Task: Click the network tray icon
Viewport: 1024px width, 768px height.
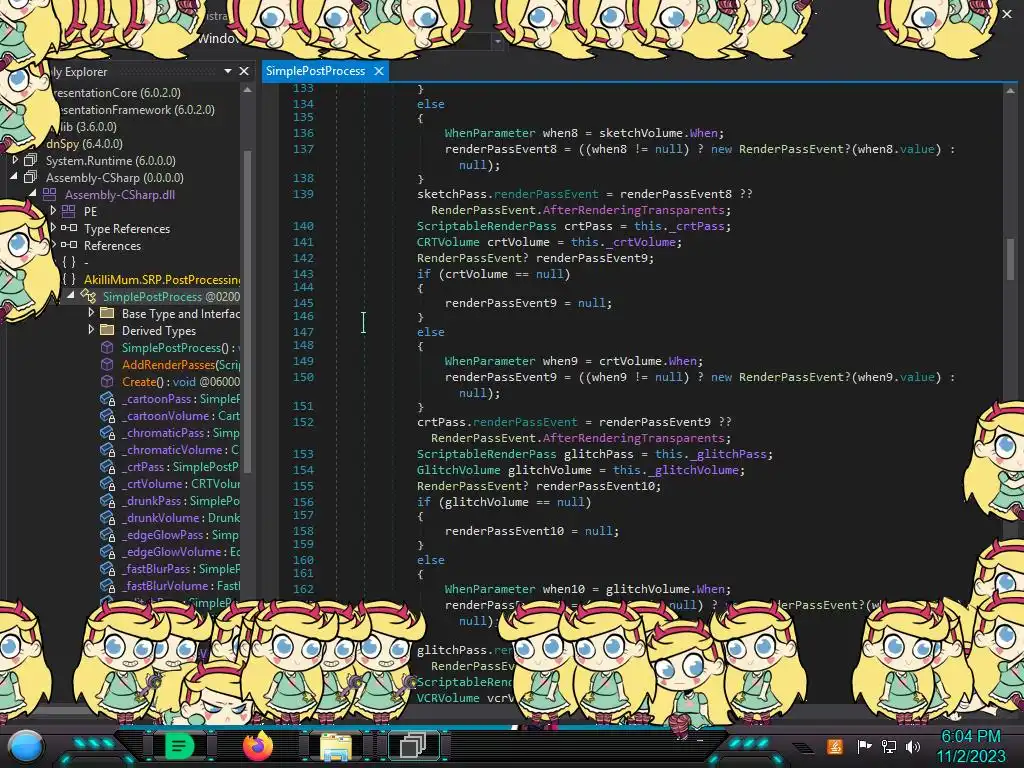Action: (888, 746)
